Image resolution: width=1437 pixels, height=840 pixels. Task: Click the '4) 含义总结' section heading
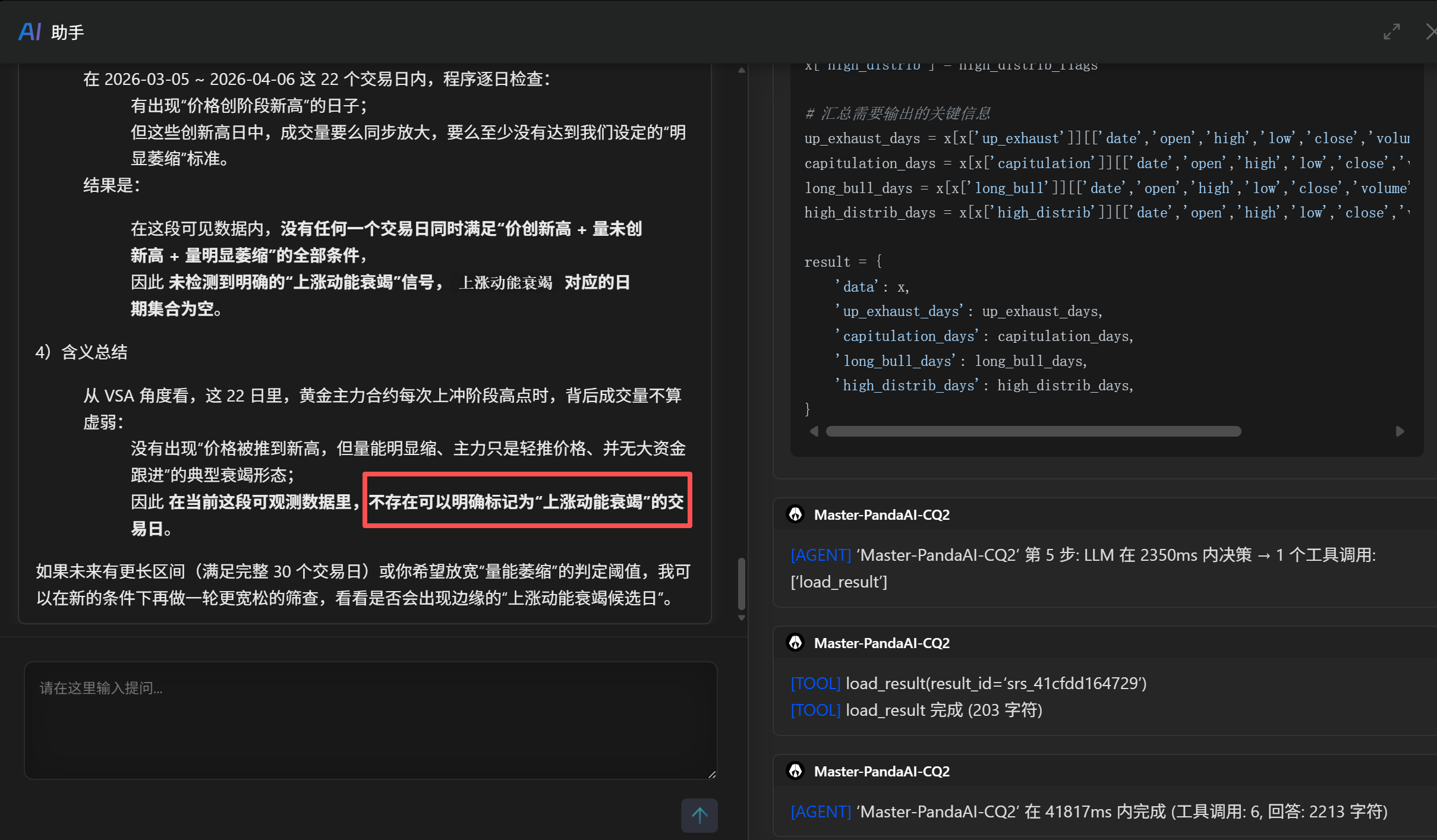pos(82,352)
